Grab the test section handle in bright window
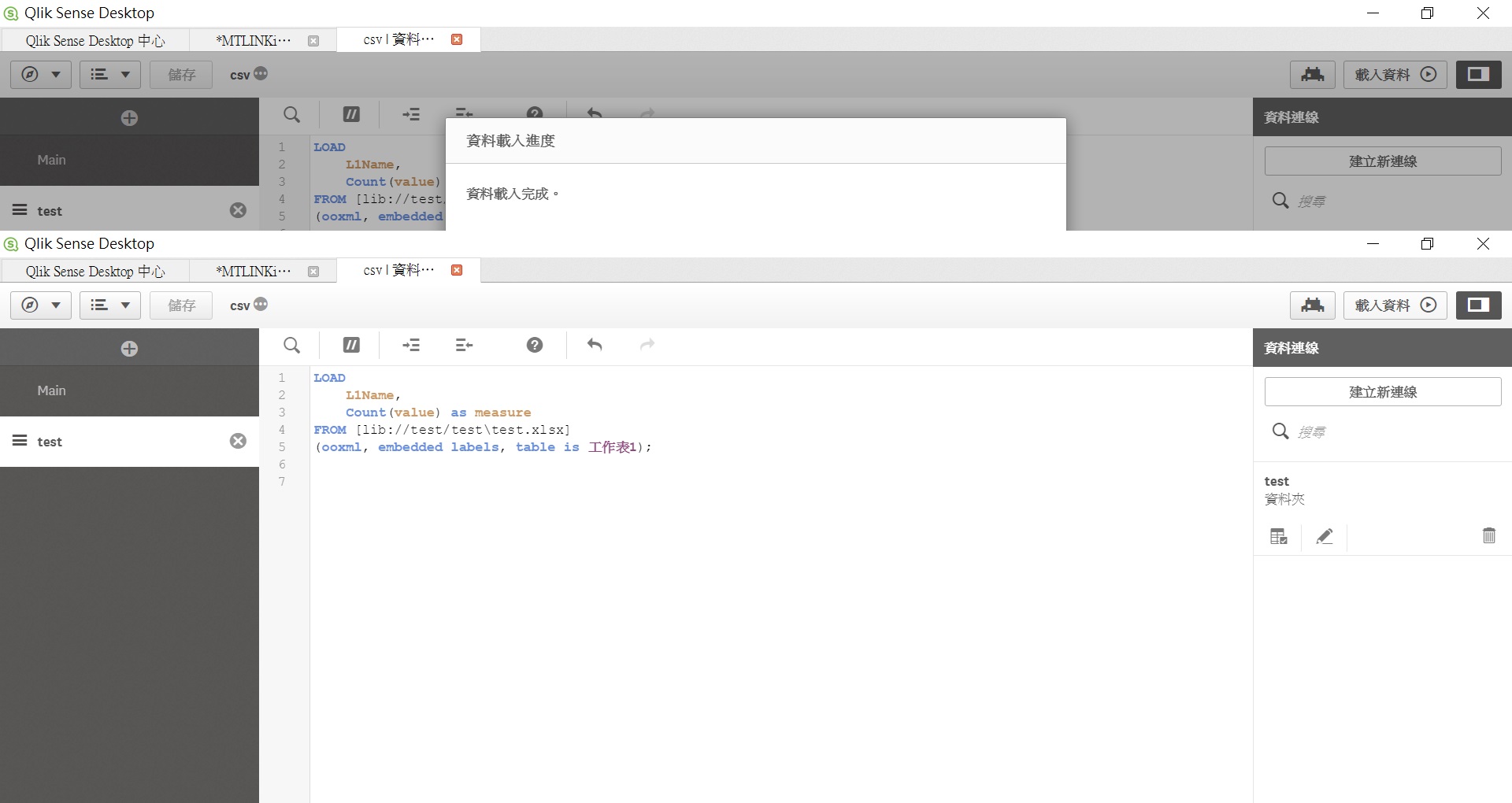 (x=20, y=440)
